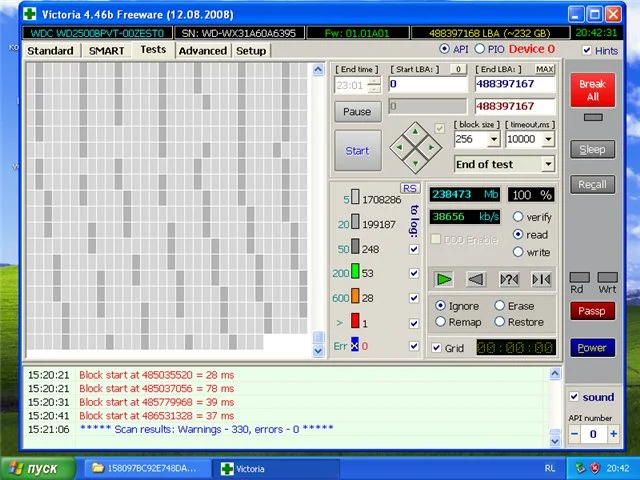
Task: Open the Advanced tab
Action: (x=203, y=51)
